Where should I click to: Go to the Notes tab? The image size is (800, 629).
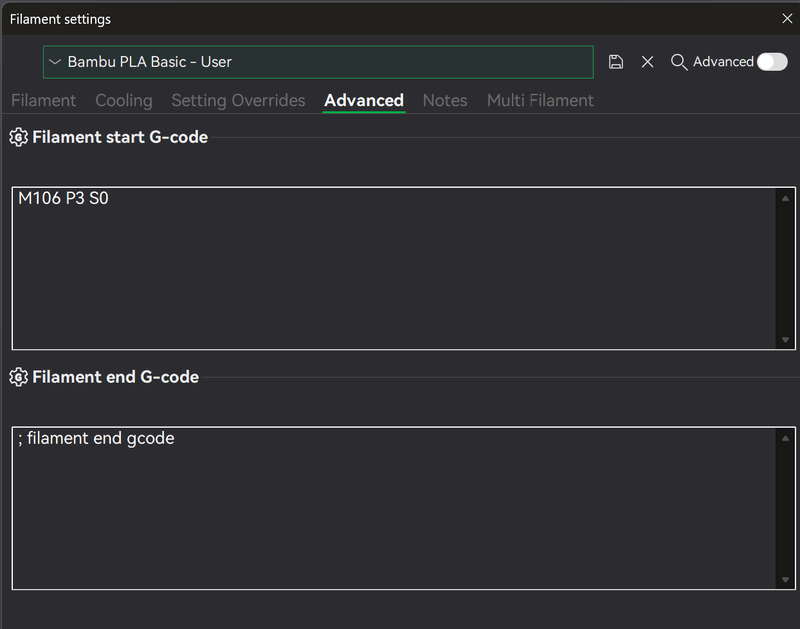[445, 100]
